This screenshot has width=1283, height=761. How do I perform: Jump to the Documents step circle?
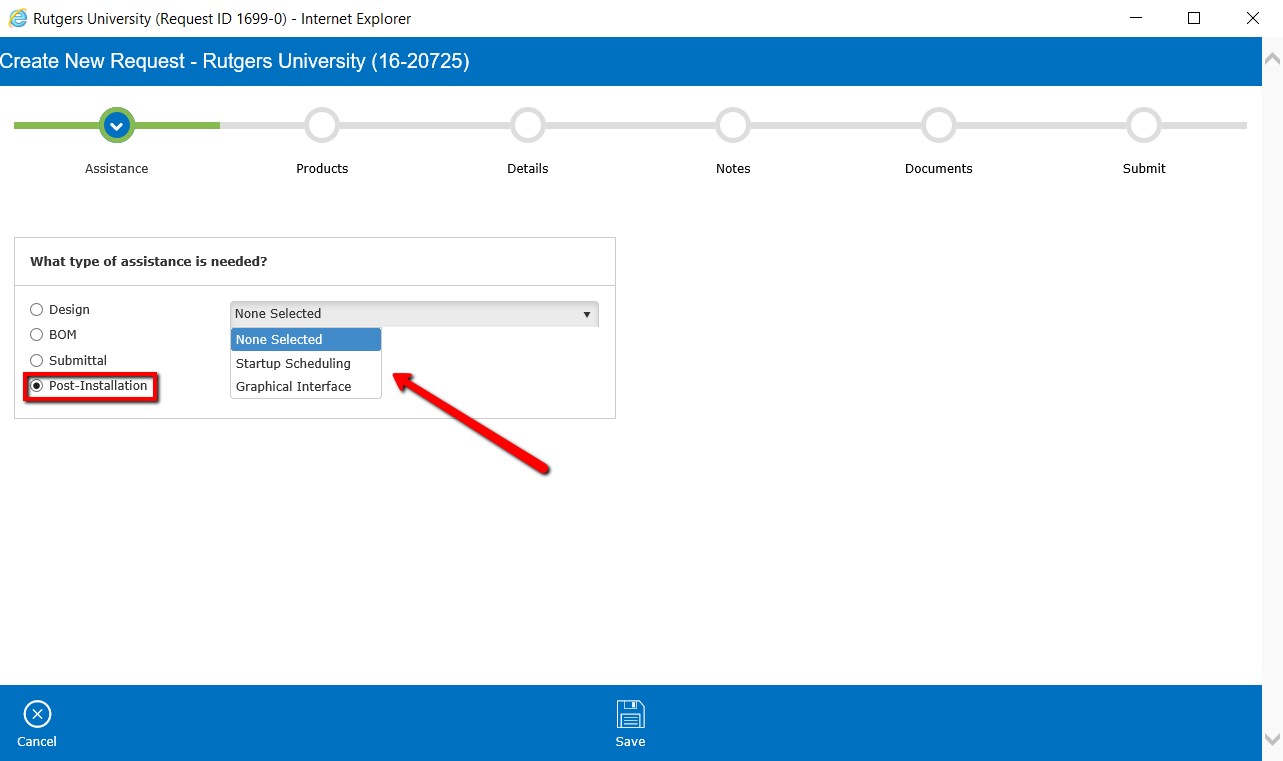[939, 126]
